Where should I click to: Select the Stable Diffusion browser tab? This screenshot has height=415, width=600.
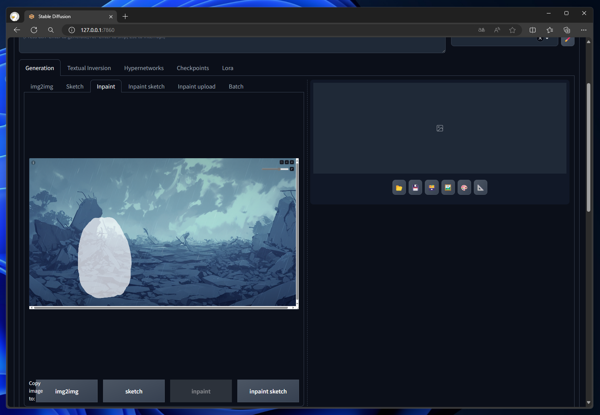tap(71, 16)
